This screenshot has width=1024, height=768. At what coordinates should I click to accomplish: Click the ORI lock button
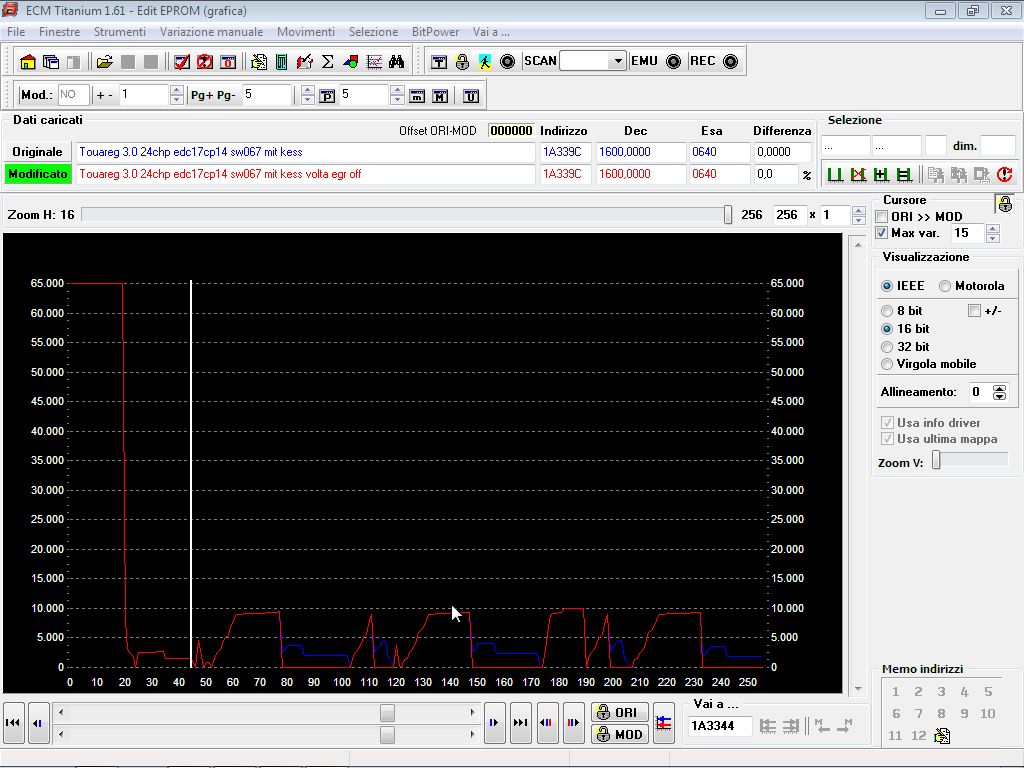point(619,712)
